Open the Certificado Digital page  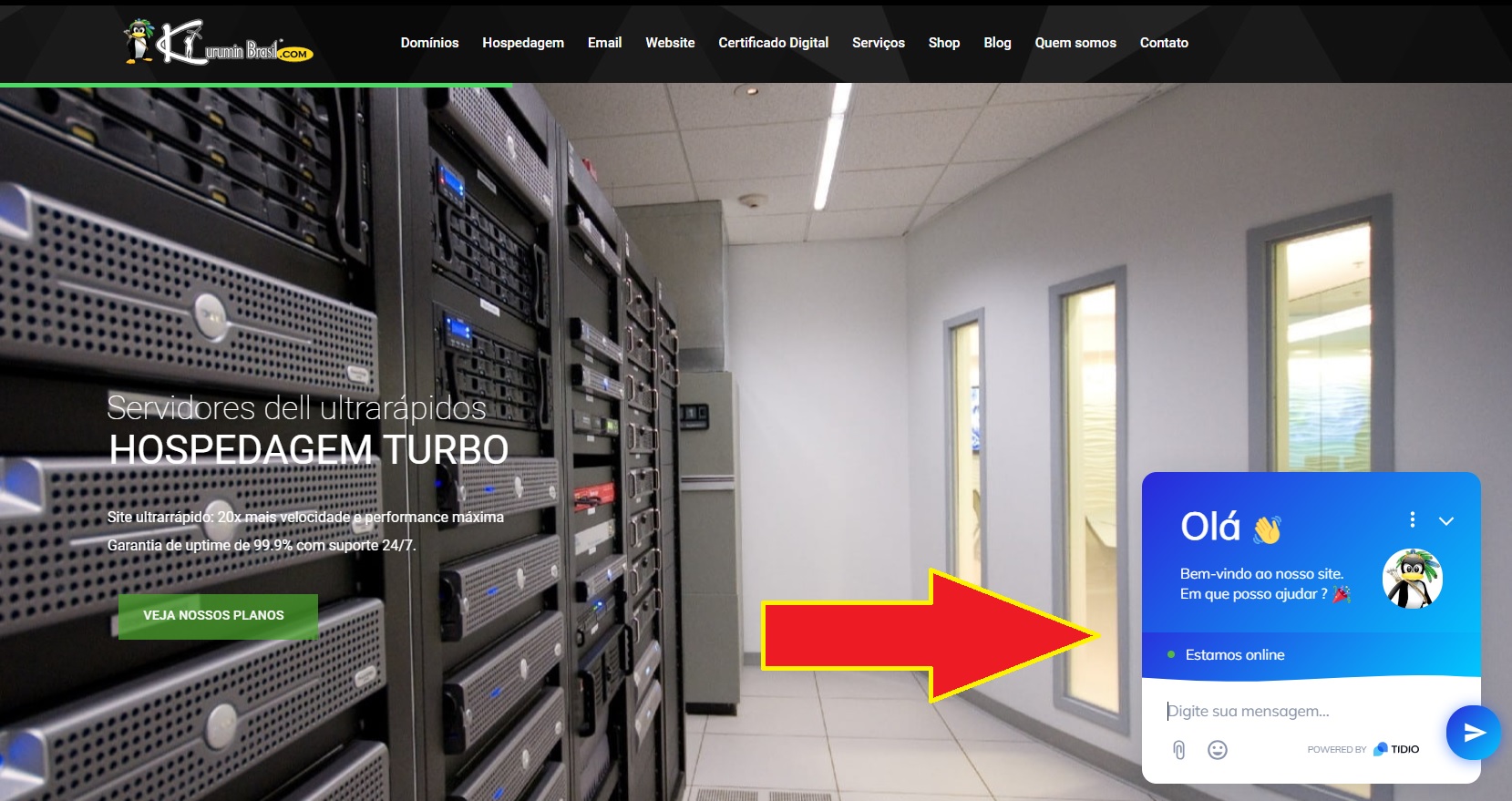(773, 43)
